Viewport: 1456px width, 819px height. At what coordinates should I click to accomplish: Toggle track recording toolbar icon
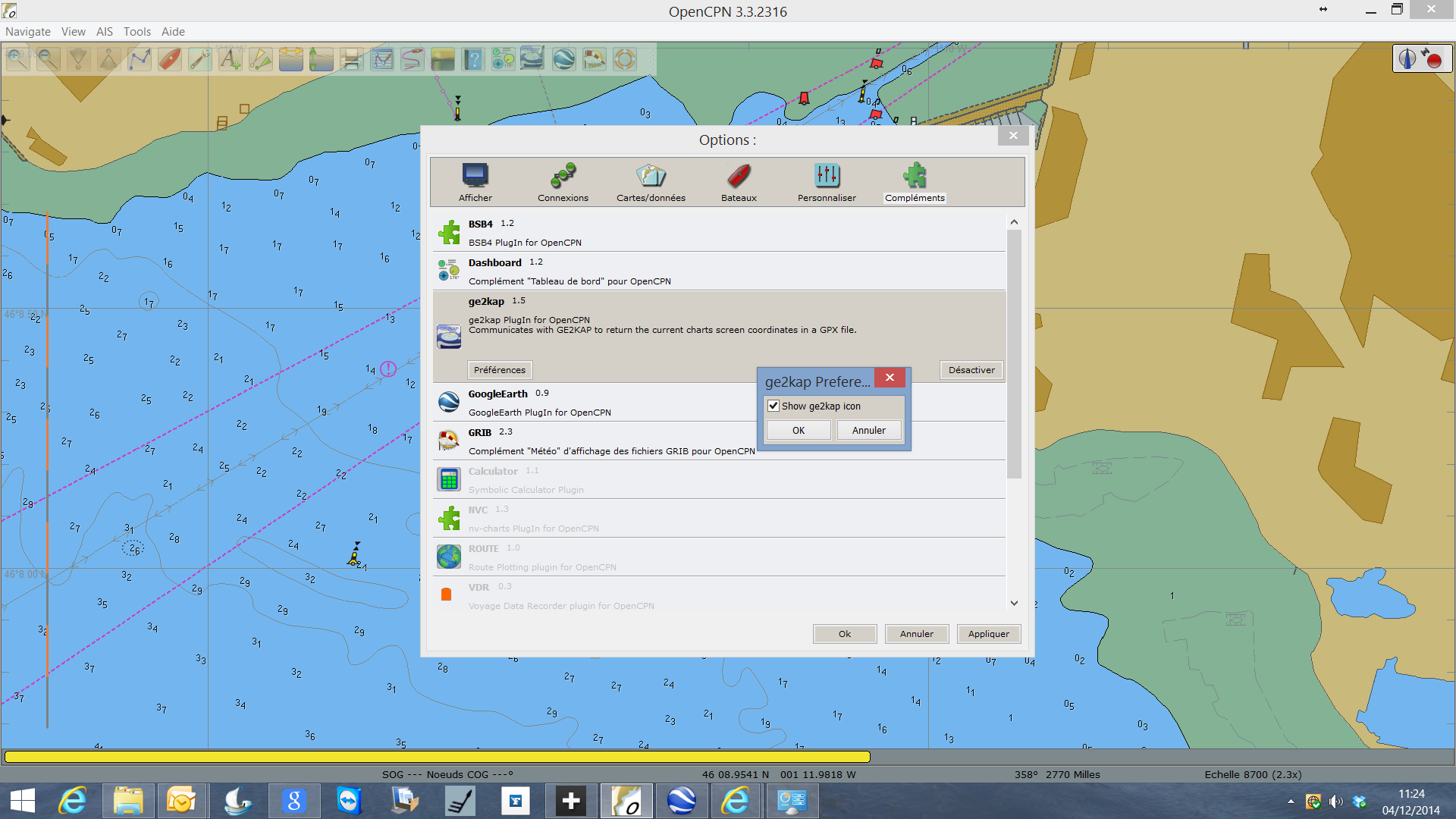pos(413,59)
